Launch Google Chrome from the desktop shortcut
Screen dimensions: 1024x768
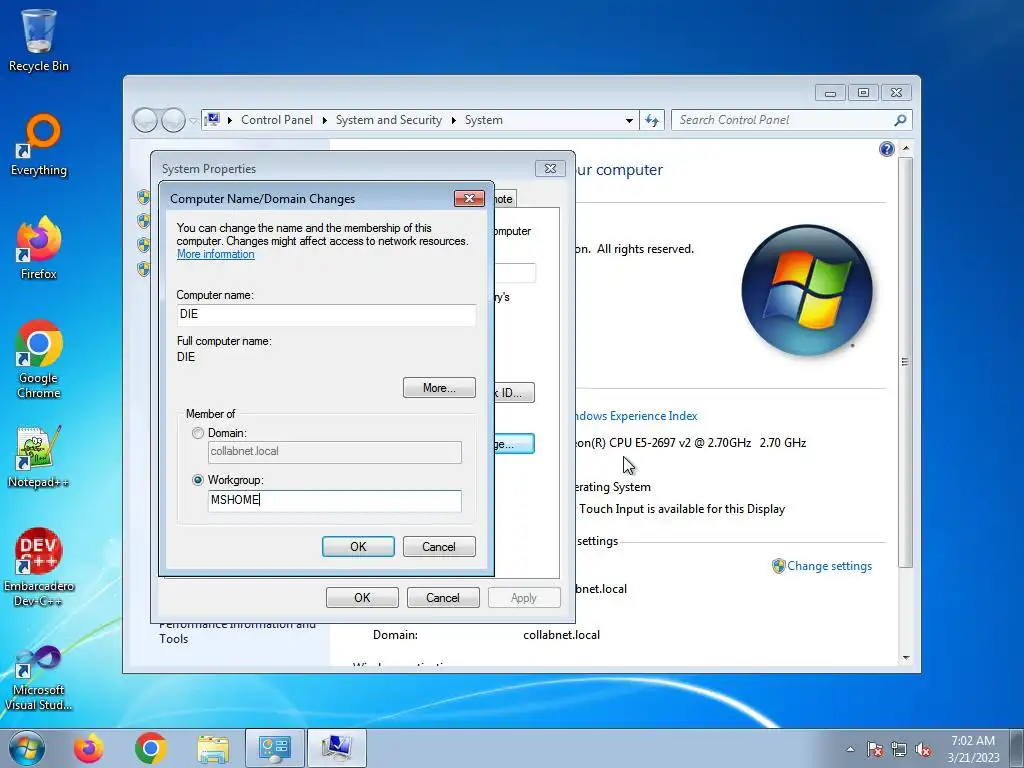coord(39,359)
